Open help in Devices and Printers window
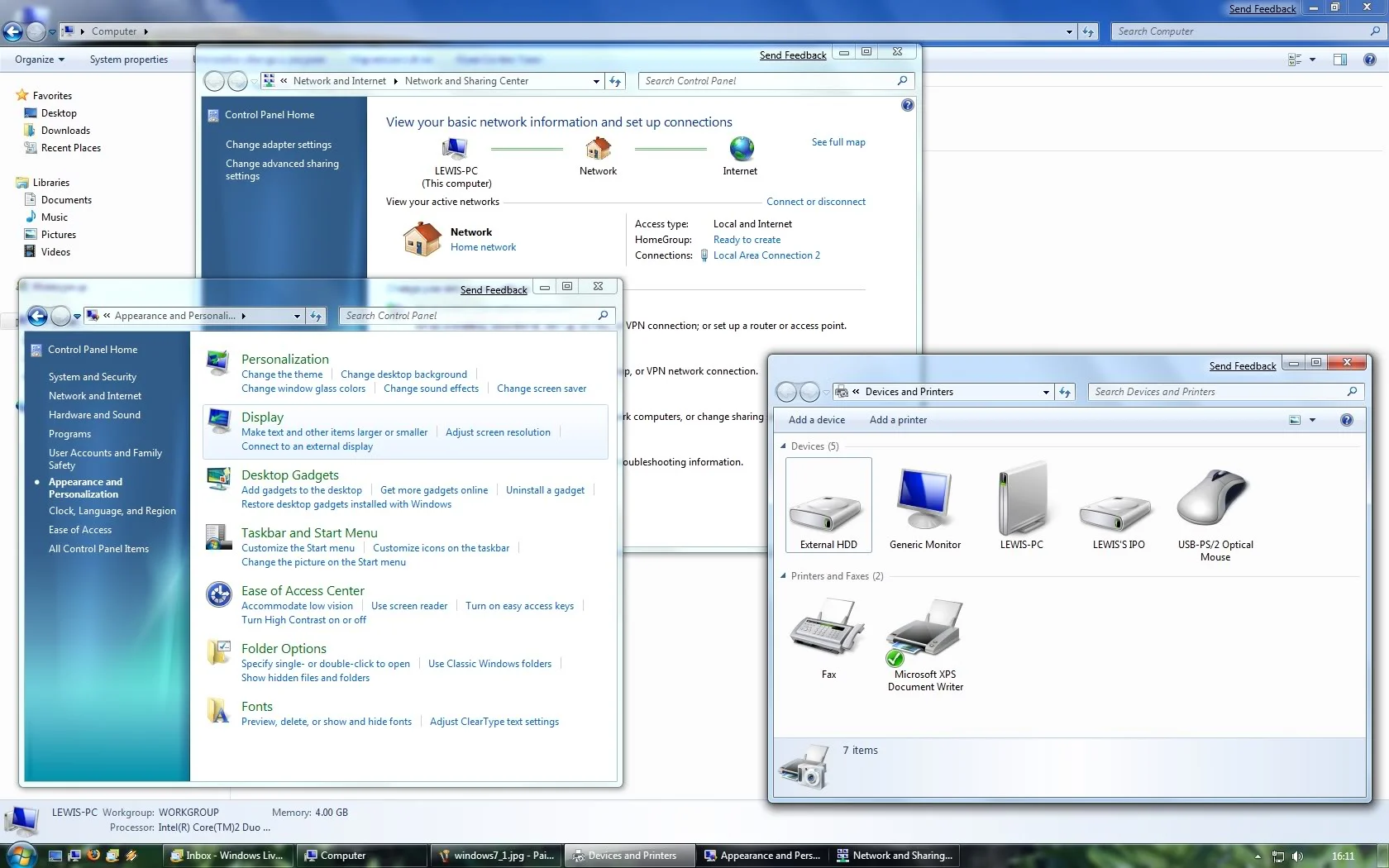Image resolution: width=1389 pixels, height=868 pixels. point(1346,420)
